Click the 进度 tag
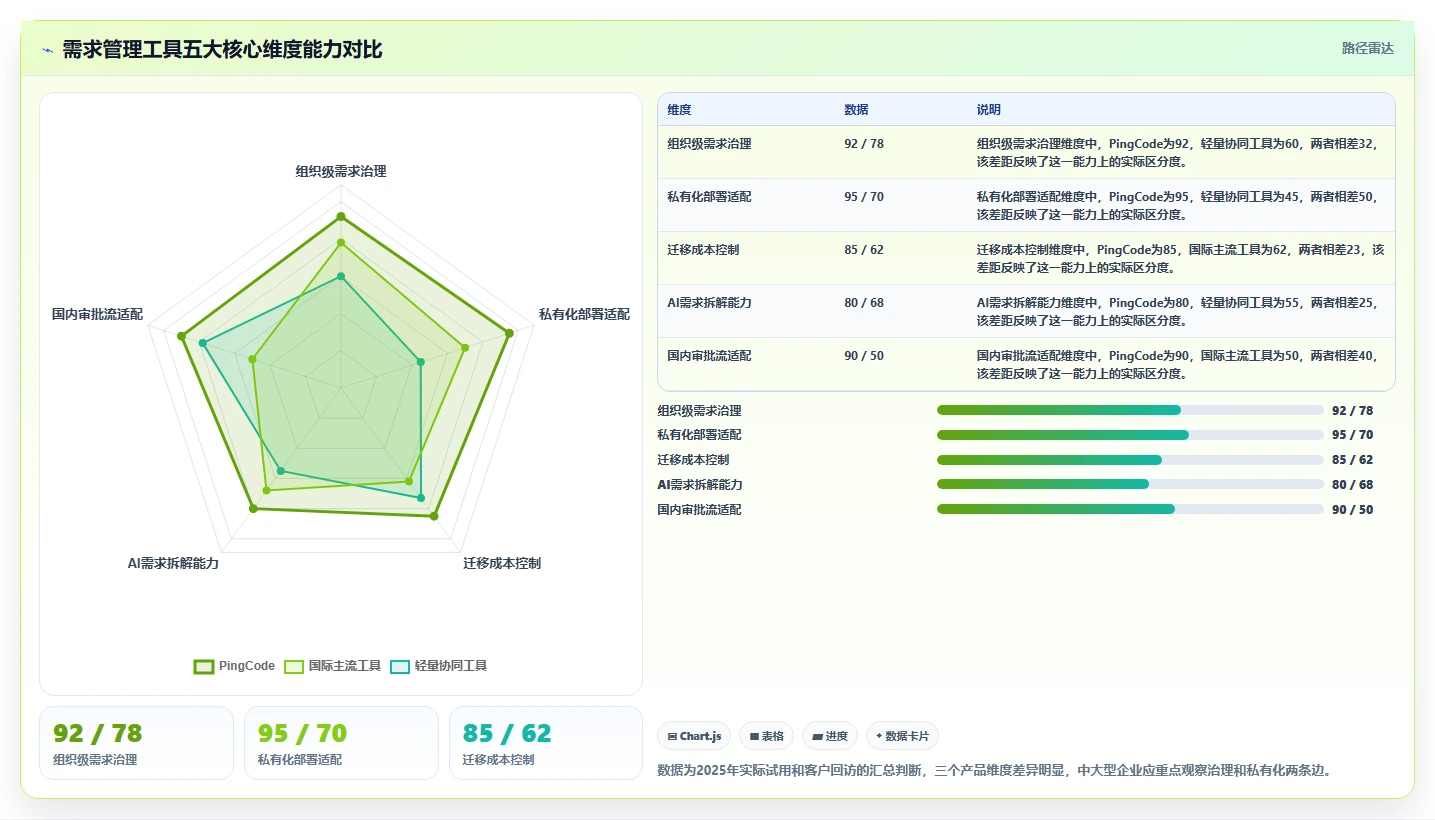1435x820 pixels. coord(830,736)
